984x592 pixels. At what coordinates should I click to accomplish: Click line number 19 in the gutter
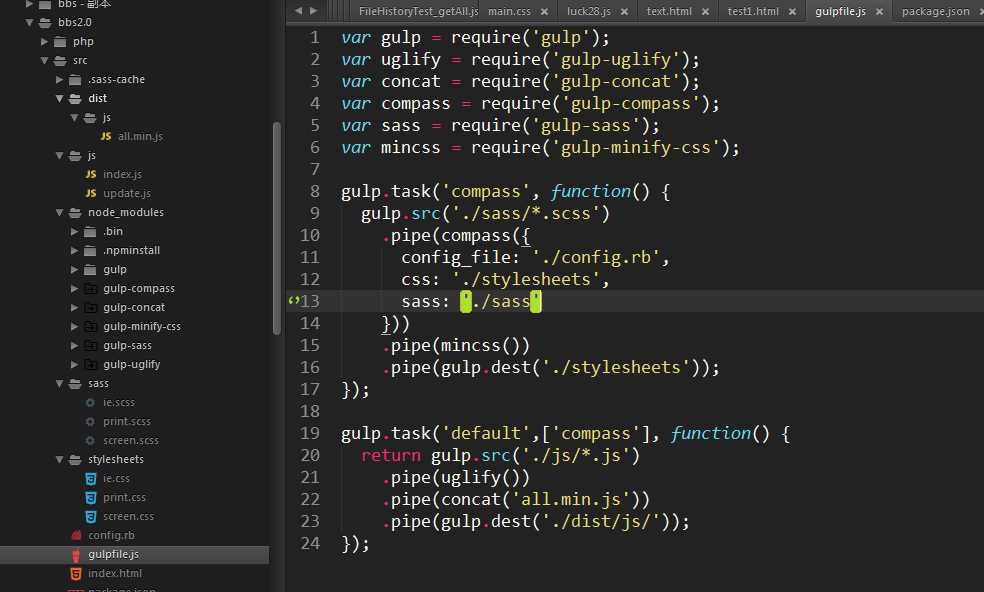pos(309,433)
